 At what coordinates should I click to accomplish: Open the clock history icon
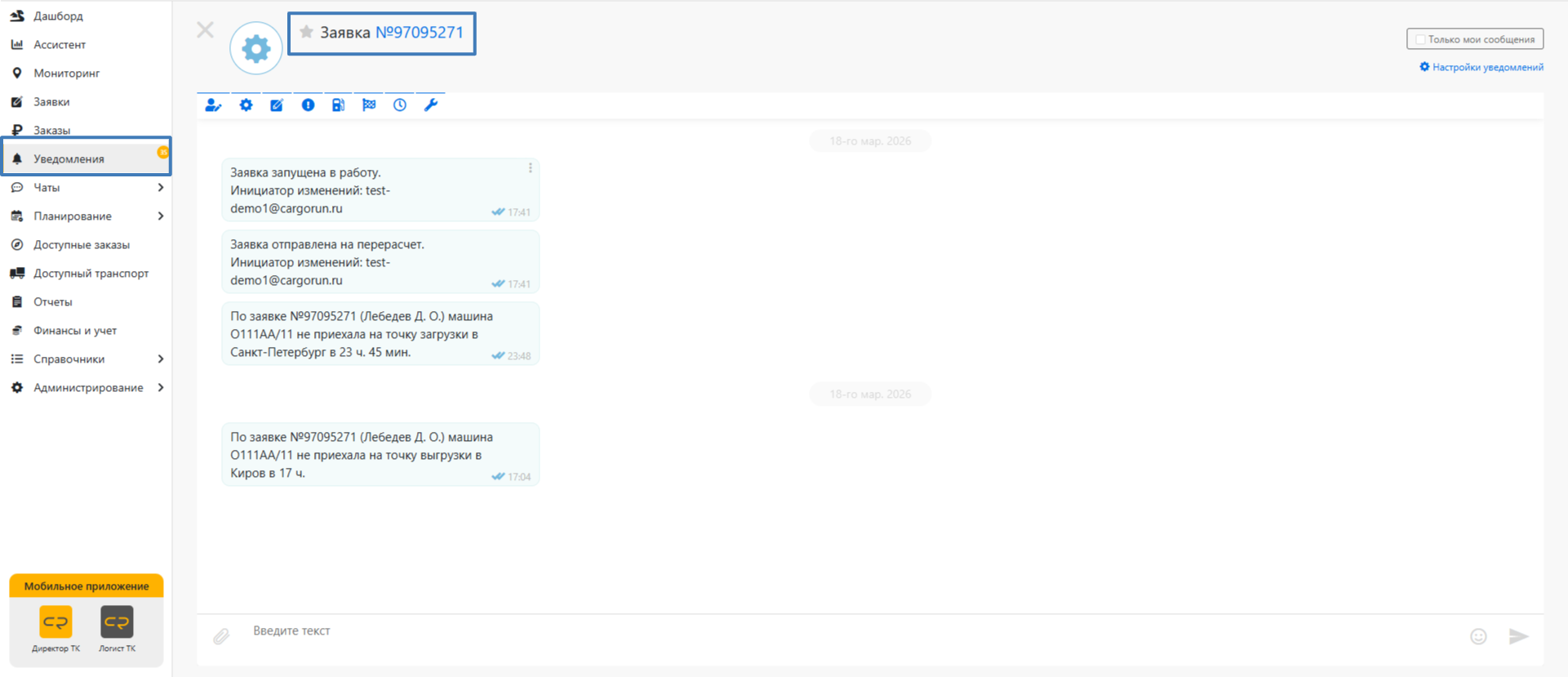point(400,105)
